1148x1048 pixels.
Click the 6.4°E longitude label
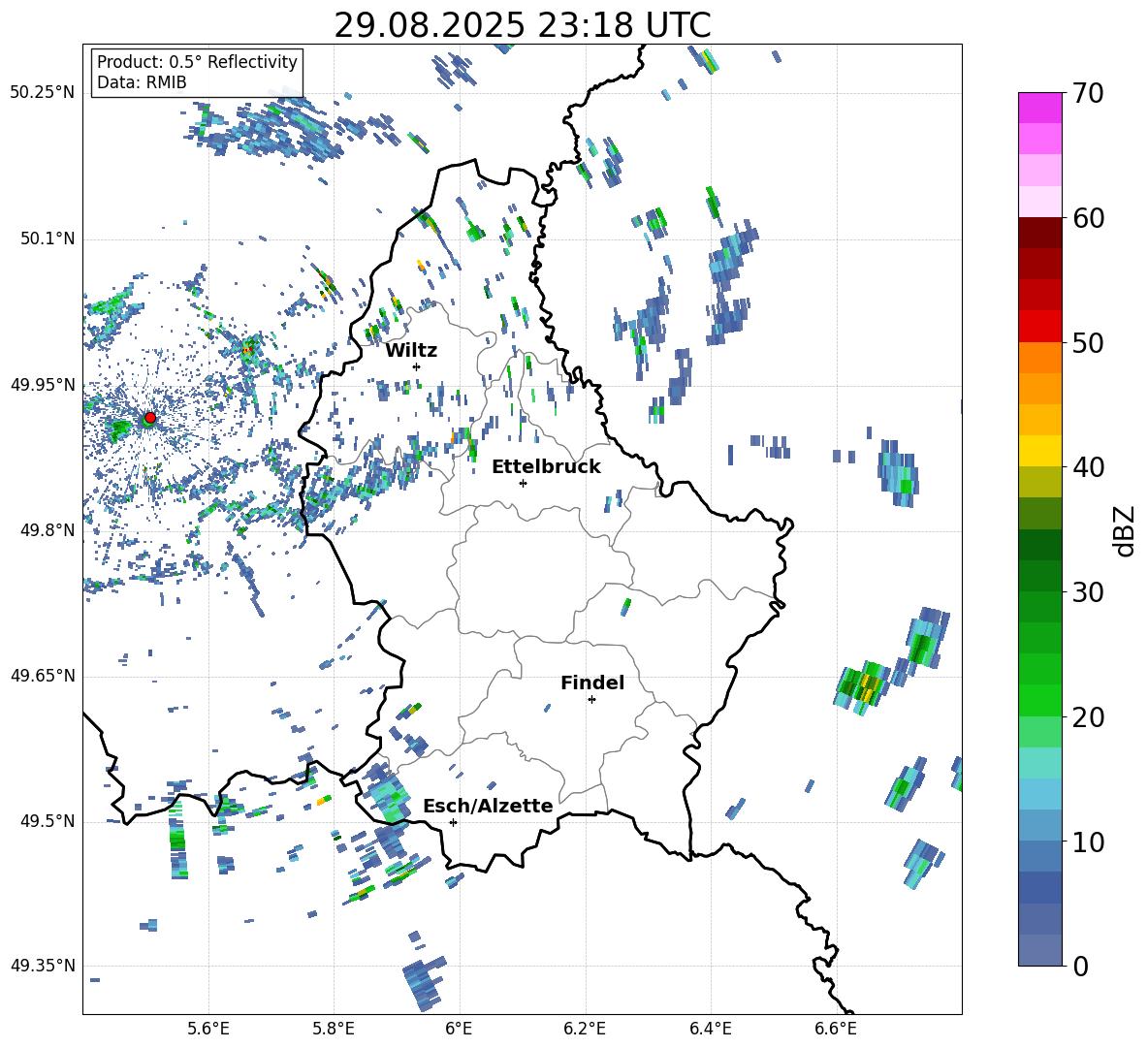coord(710,1029)
